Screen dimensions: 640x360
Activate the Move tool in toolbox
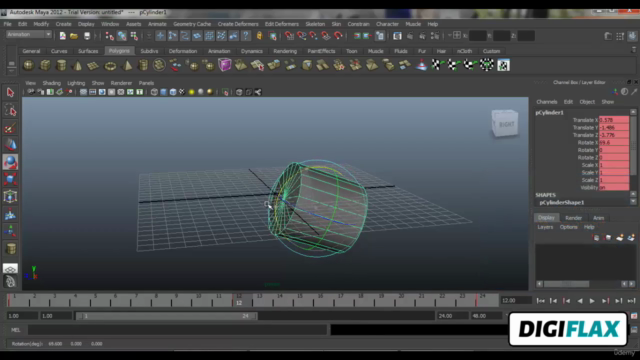coord(10,145)
